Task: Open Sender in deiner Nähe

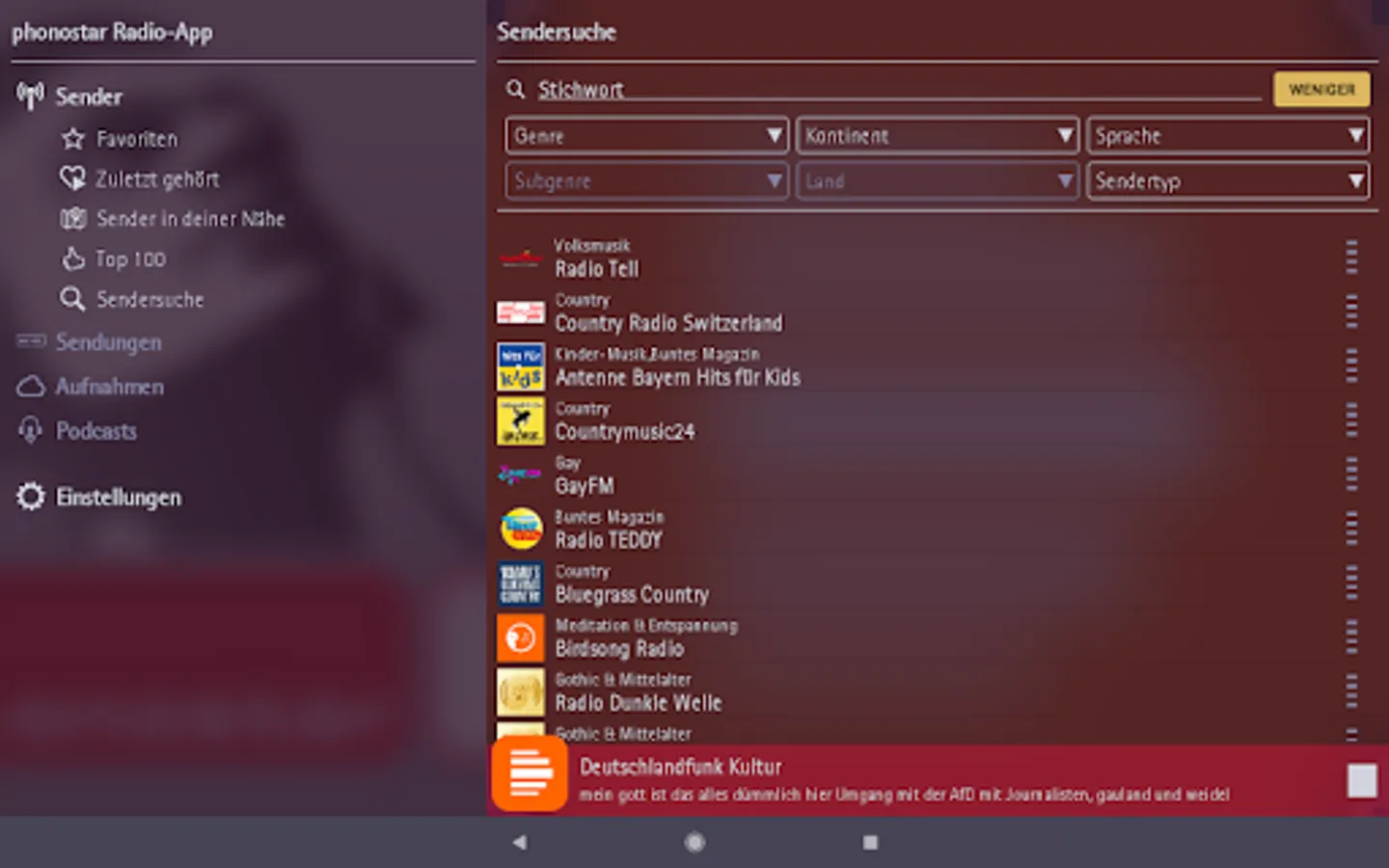Action: click(x=191, y=219)
